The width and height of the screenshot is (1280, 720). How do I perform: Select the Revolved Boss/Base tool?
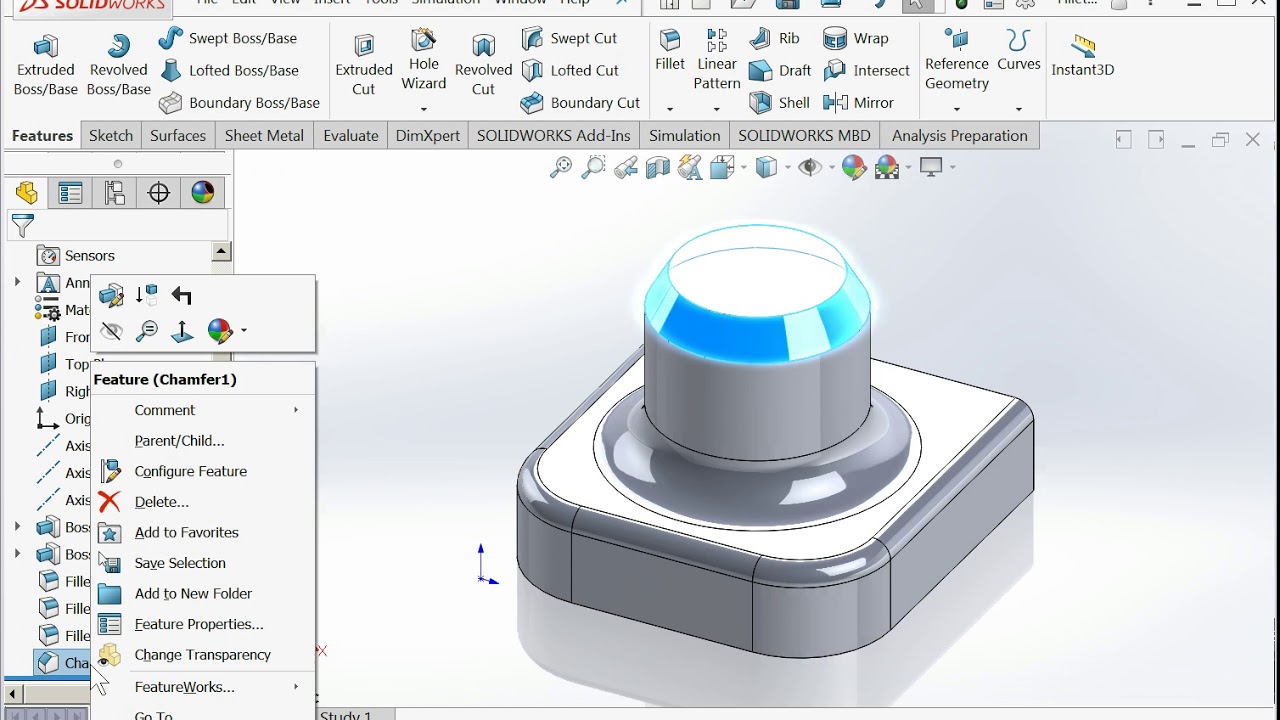click(118, 66)
